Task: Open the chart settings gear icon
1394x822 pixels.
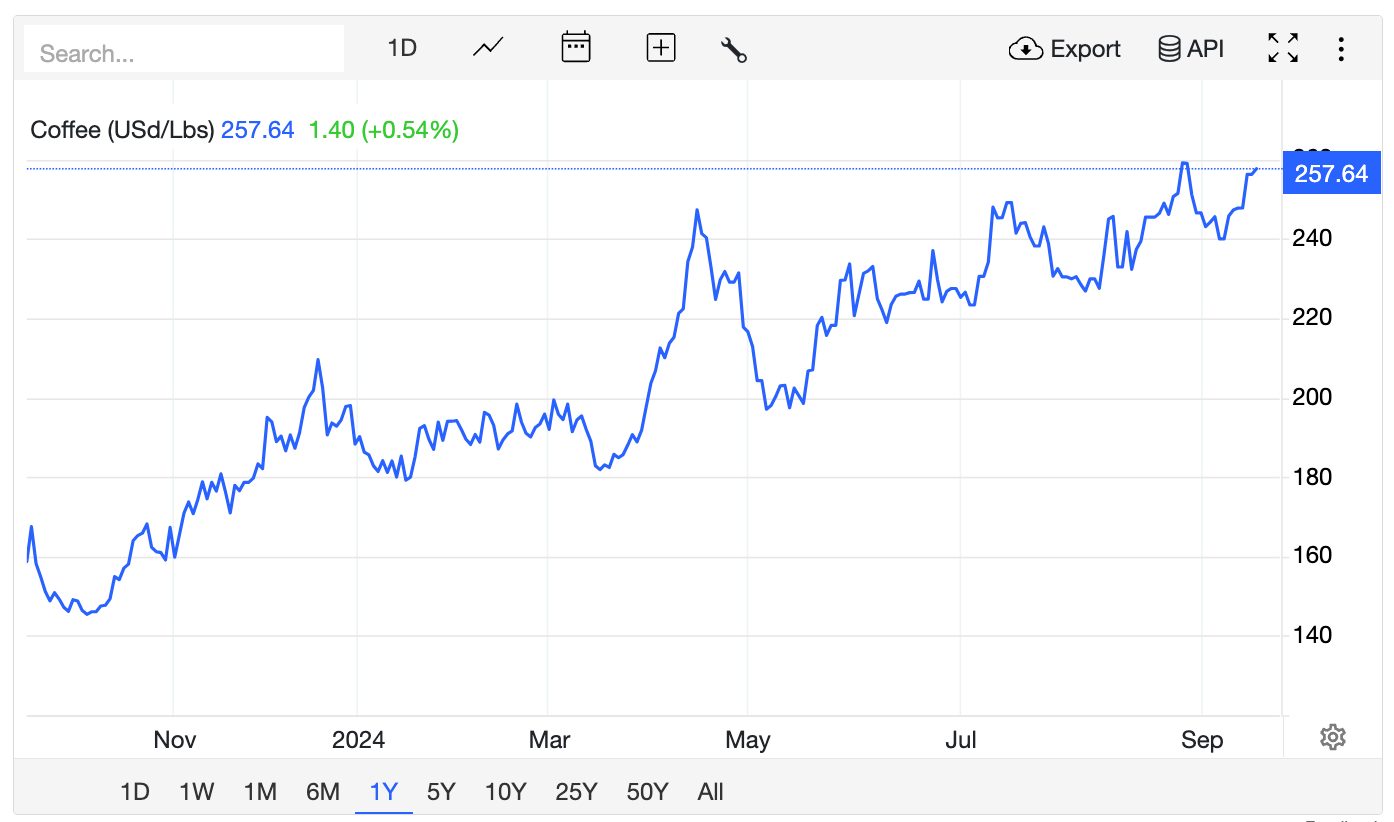Action: [1332, 738]
